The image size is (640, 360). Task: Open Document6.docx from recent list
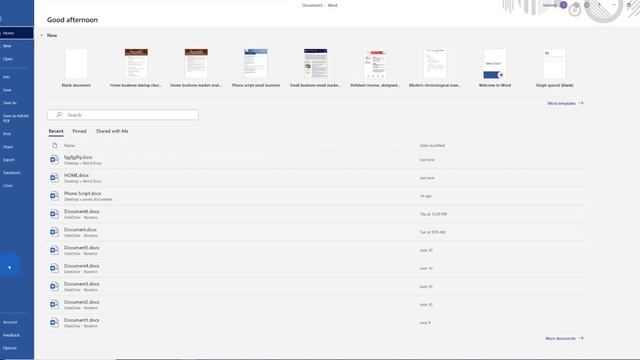(316, 214)
